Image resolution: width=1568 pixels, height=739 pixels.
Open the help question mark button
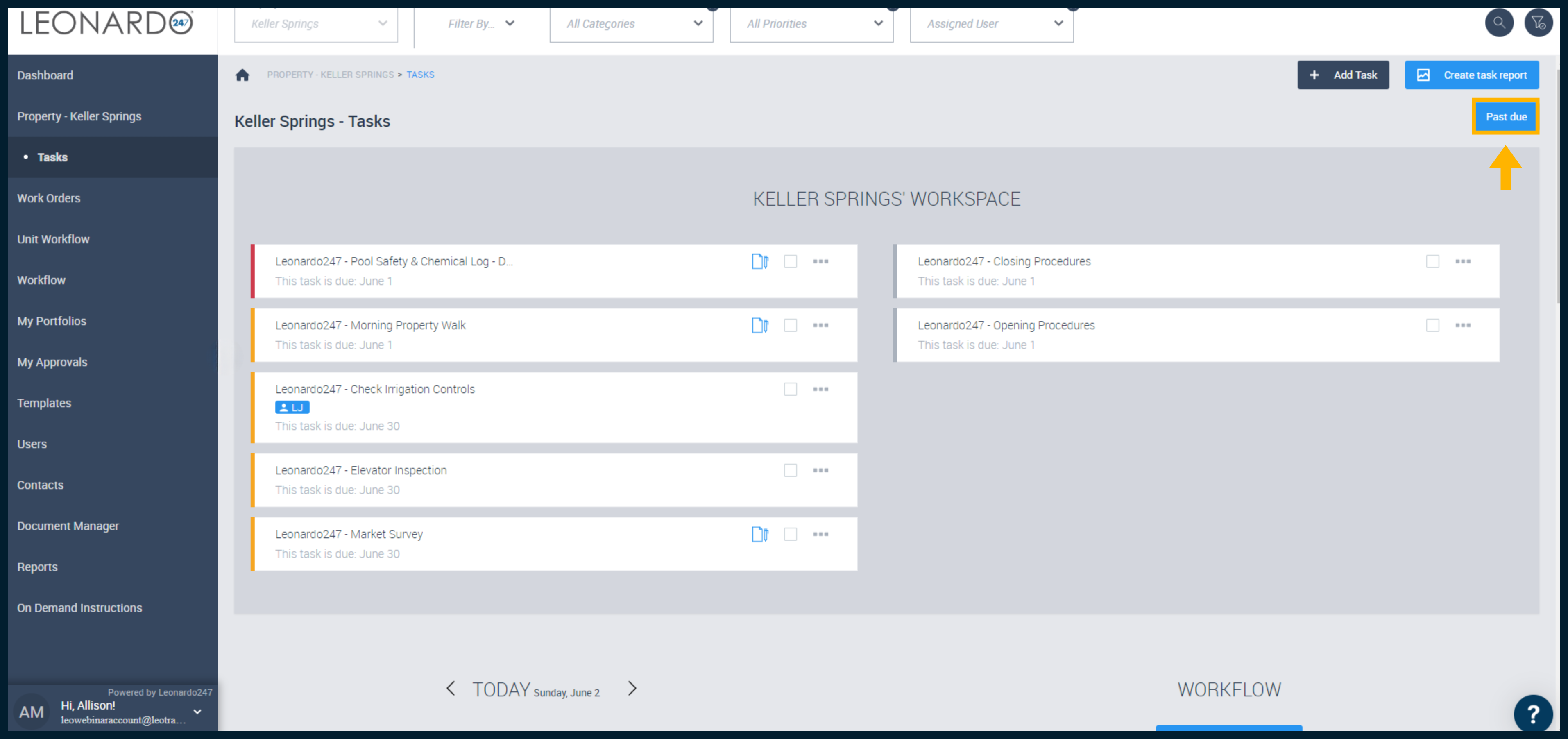coord(1533,714)
